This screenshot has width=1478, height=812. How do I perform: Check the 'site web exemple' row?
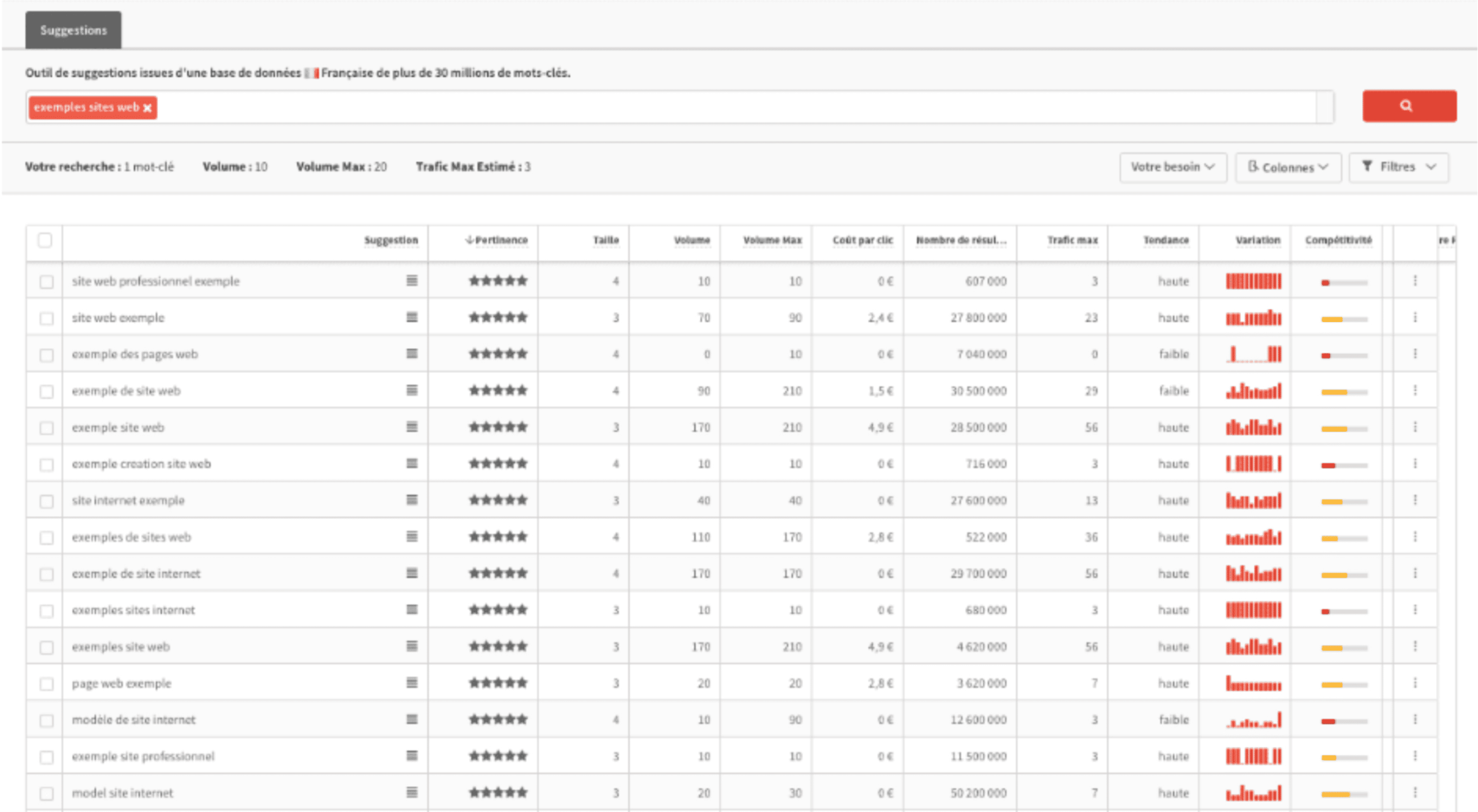click(46, 318)
